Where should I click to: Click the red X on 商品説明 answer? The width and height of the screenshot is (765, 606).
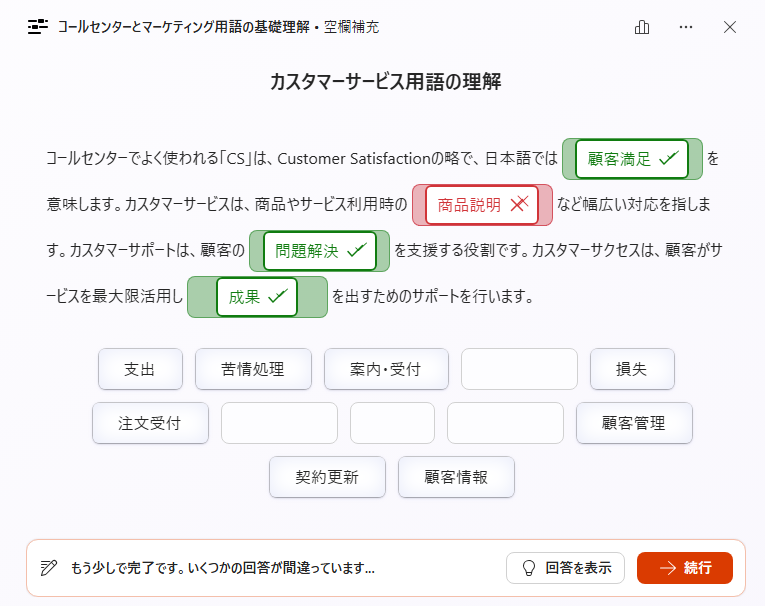(x=519, y=205)
